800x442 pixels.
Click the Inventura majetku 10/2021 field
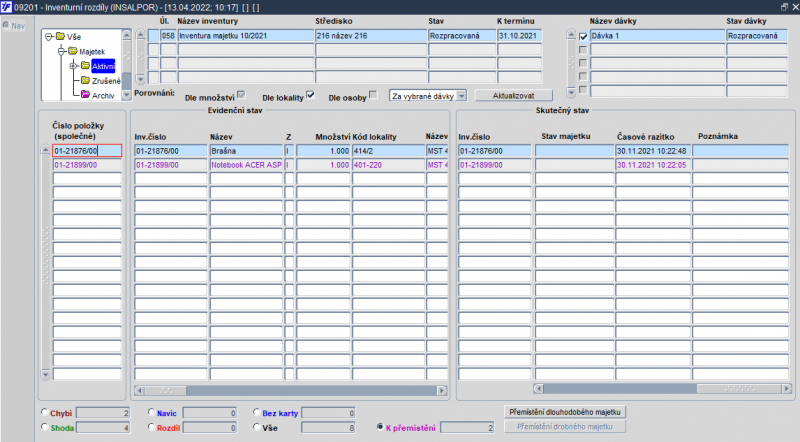(x=246, y=36)
